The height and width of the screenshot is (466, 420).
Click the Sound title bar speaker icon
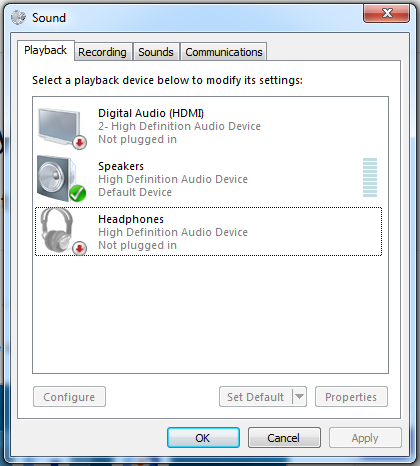(x=18, y=17)
